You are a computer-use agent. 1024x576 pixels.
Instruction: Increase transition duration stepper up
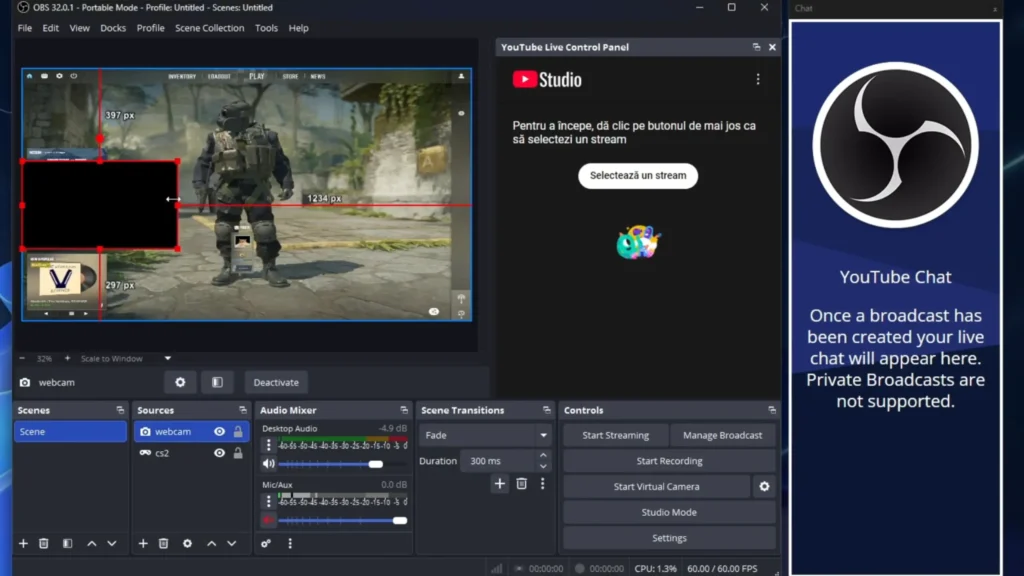point(543,456)
